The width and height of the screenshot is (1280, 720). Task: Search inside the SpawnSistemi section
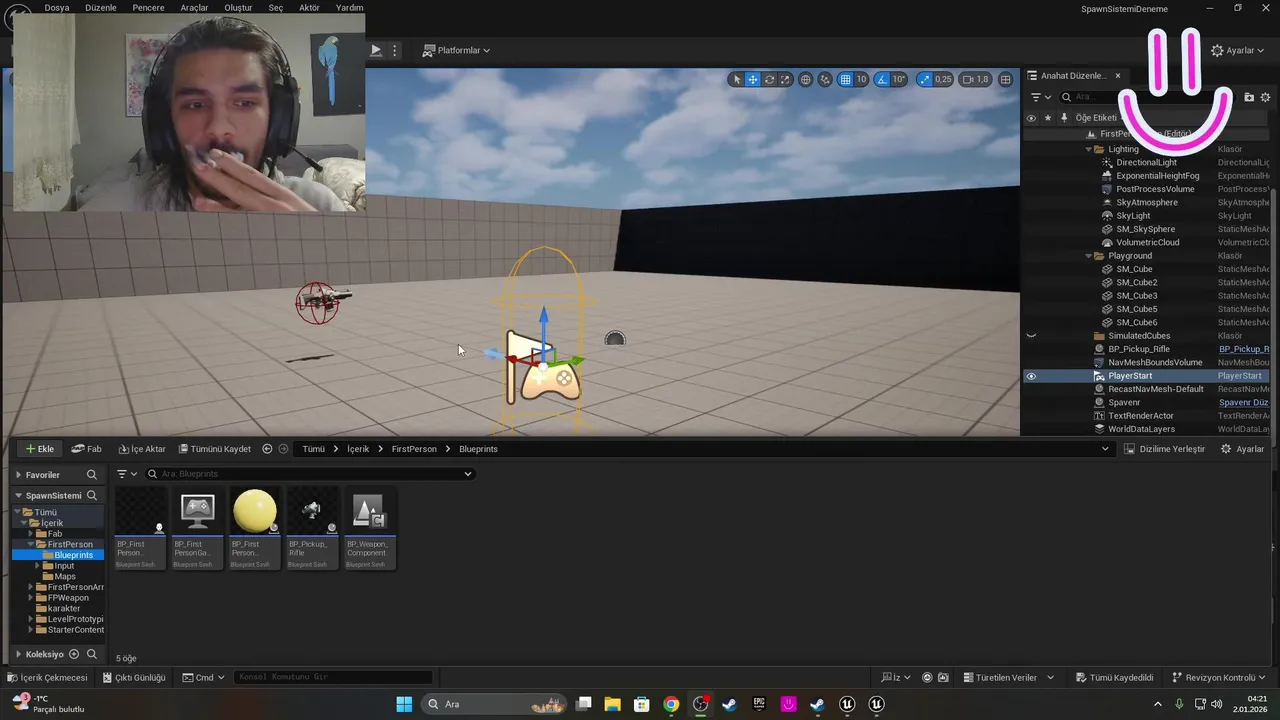pos(92,495)
